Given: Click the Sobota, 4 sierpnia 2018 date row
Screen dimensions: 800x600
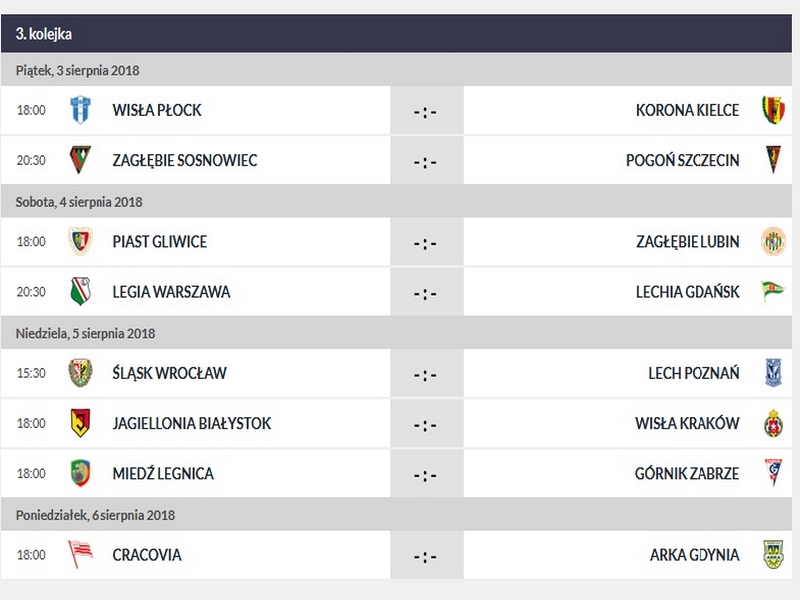Looking at the screenshot, I should (x=400, y=202).
